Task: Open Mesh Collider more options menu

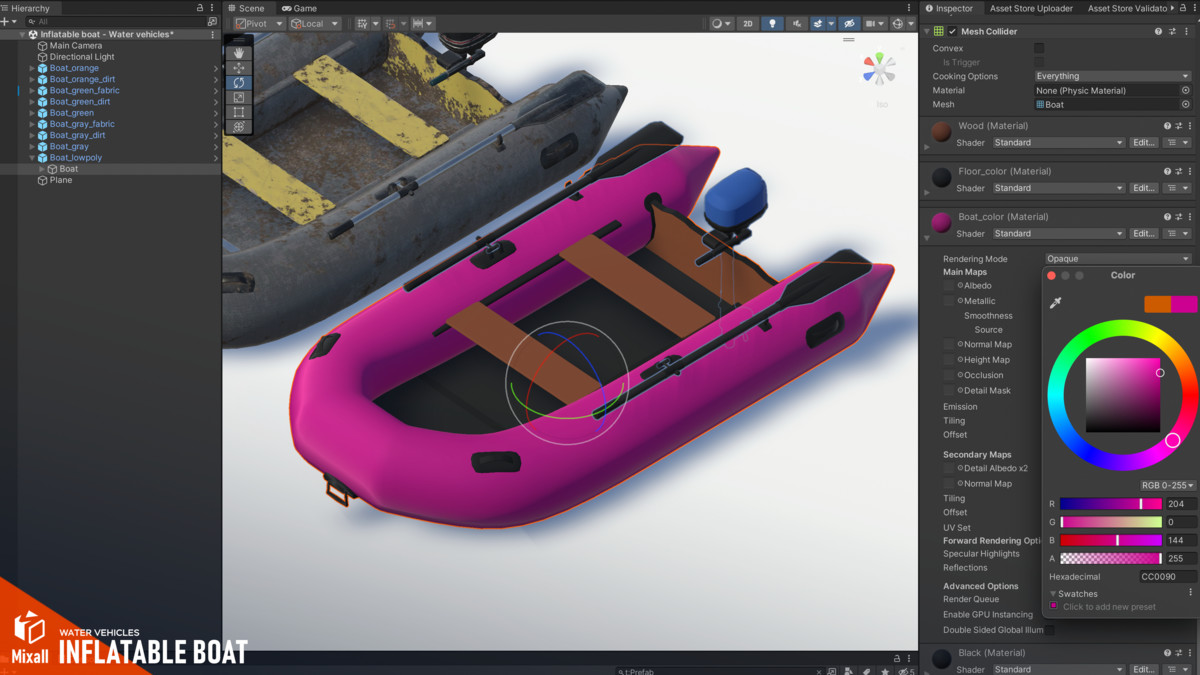Action: 1185,31
